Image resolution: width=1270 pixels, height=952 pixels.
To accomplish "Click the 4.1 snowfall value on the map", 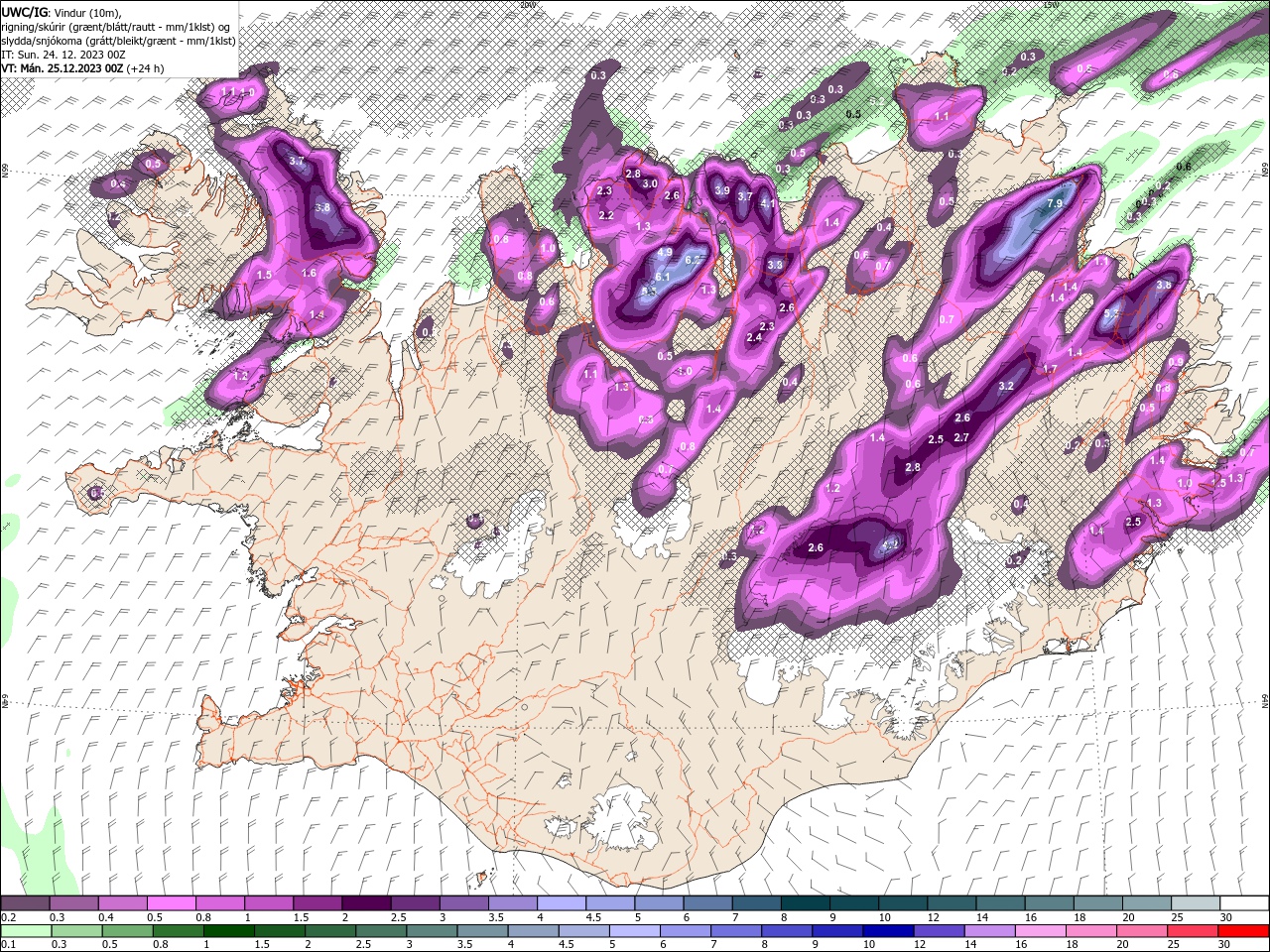I will [x=767, y=203].
